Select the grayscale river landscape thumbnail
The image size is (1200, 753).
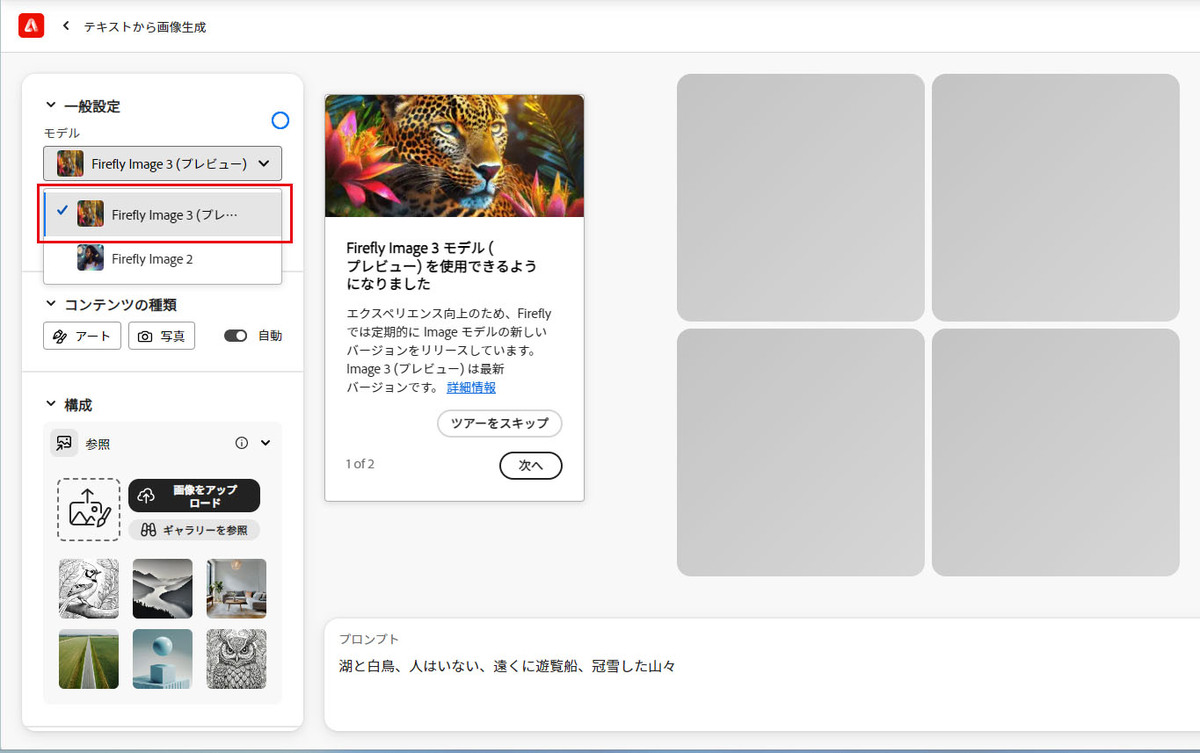163,588
